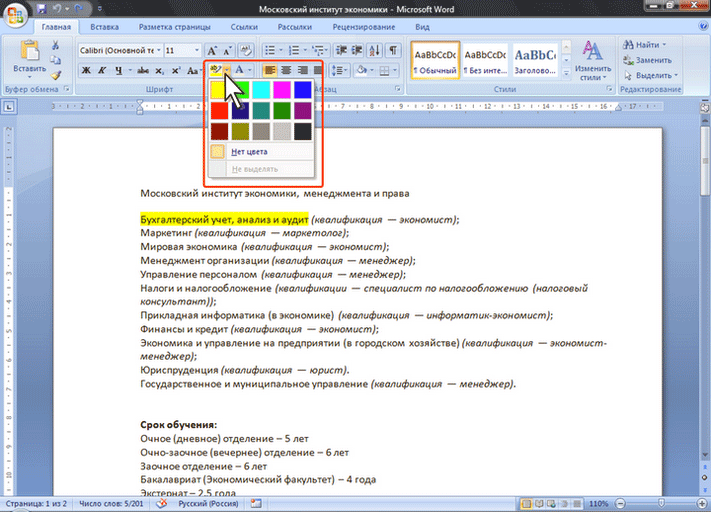The image size is (711, 512).
Task: Expand the Выделить dropdown
Action: click(x=676, y=75)
